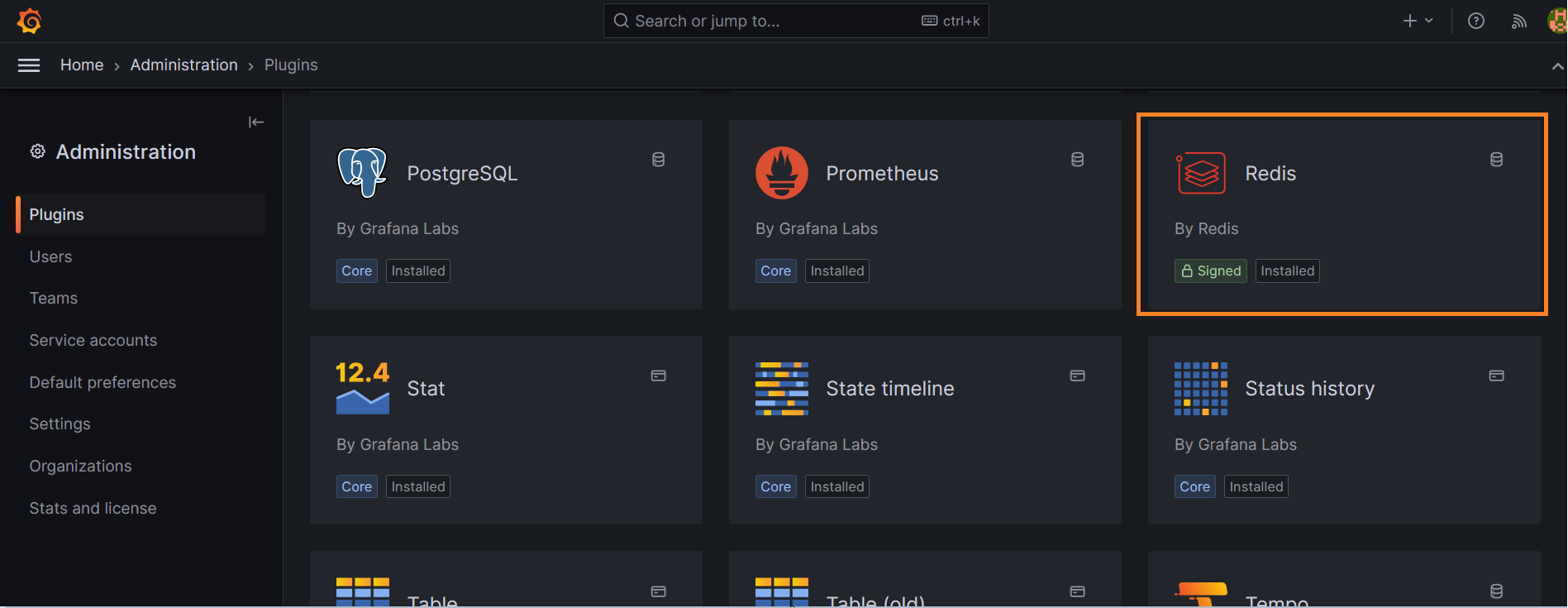1568x608 pixels.
Task: Go to Stats and license page
Action: coord(93,508)
